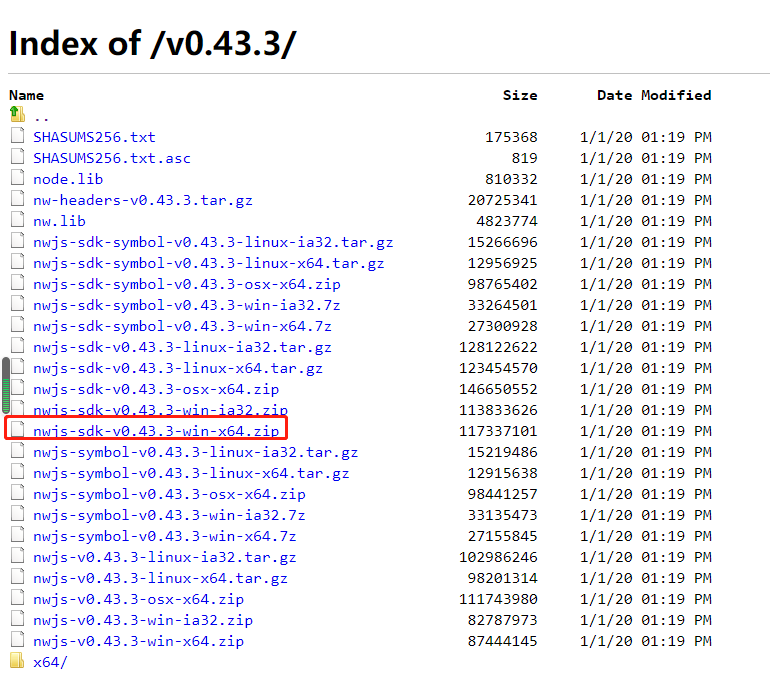Click file icon beside nwjs-sdk-symbol-v0.43.3-osx-x64.zip
770x696 pixels.
point(18,282)
